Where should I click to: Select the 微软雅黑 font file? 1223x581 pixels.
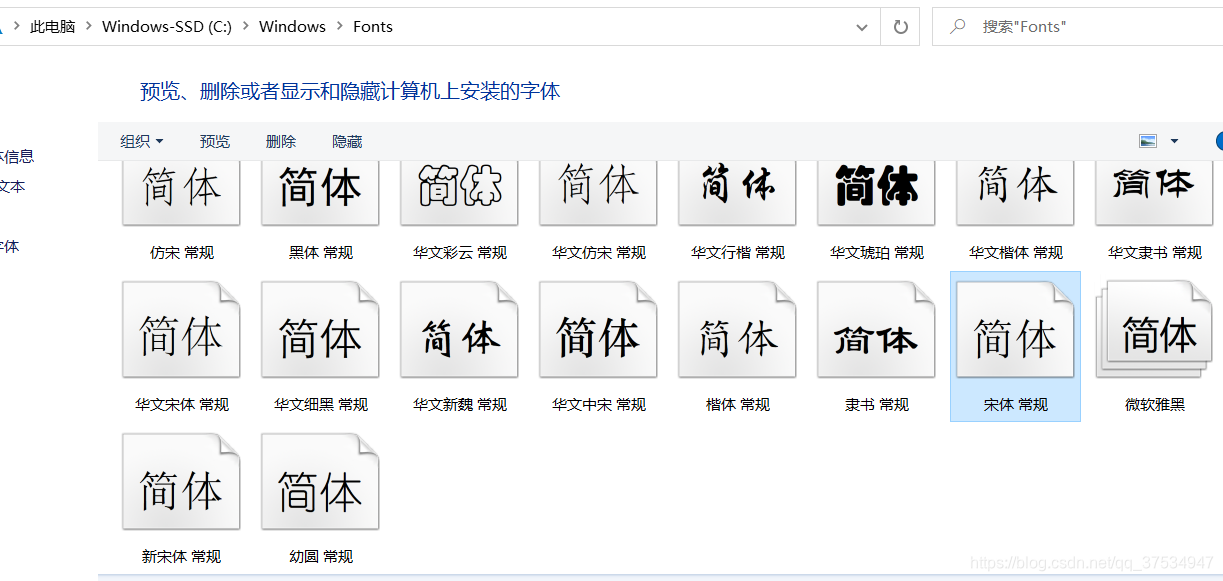(x=1154, y=330)
